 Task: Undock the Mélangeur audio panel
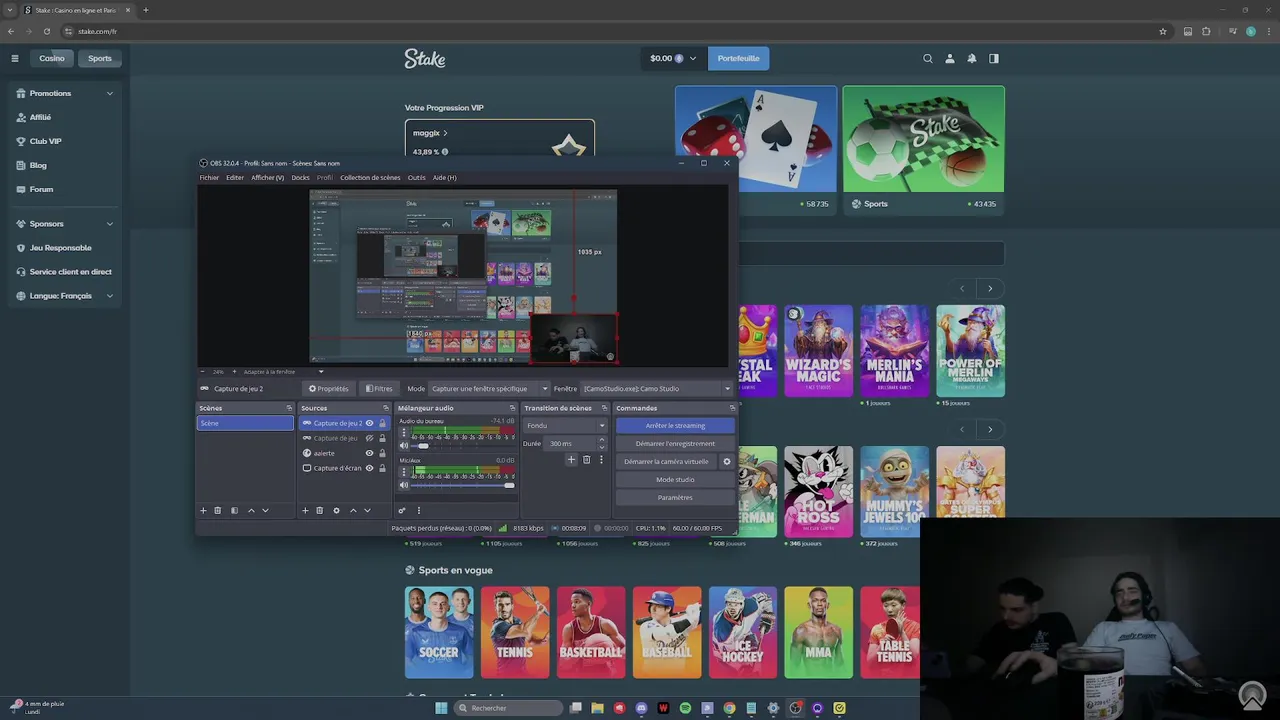click(512, 408)
